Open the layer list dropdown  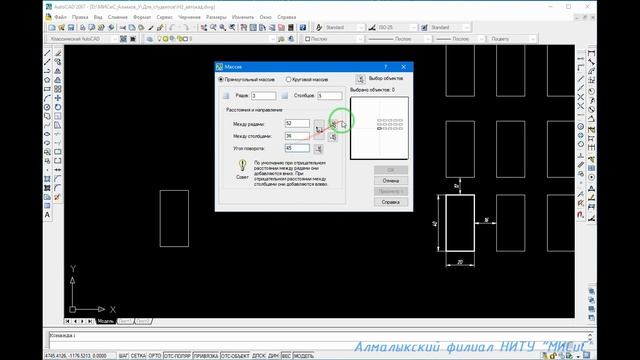pos(216,39)
